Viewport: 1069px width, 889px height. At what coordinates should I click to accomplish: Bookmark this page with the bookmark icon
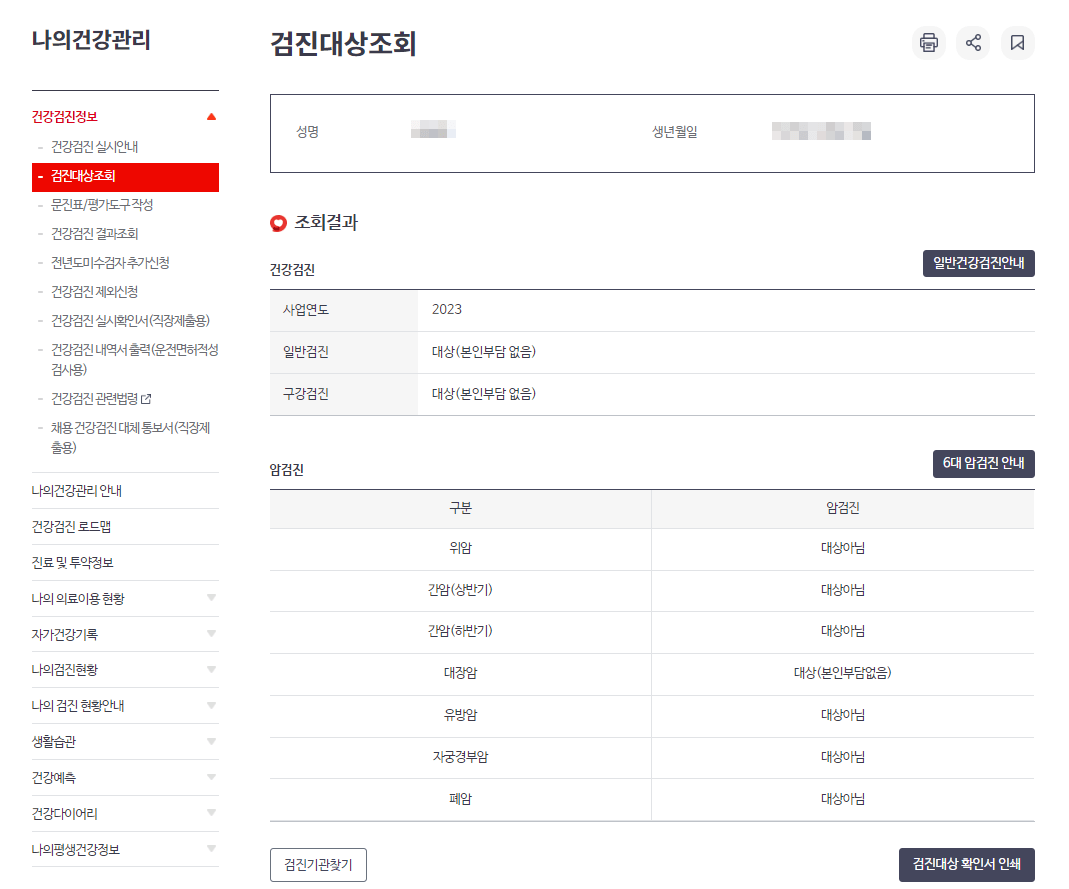click(x=1017, y=43)
